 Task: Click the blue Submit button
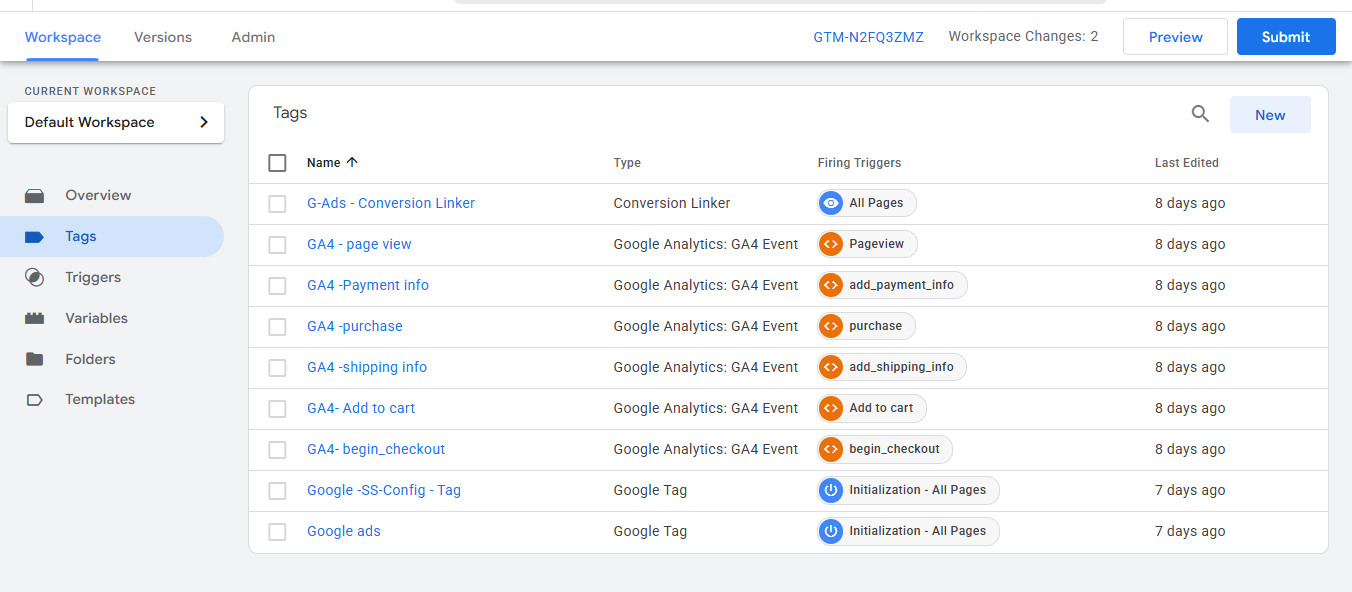(x=1286, y=37)
